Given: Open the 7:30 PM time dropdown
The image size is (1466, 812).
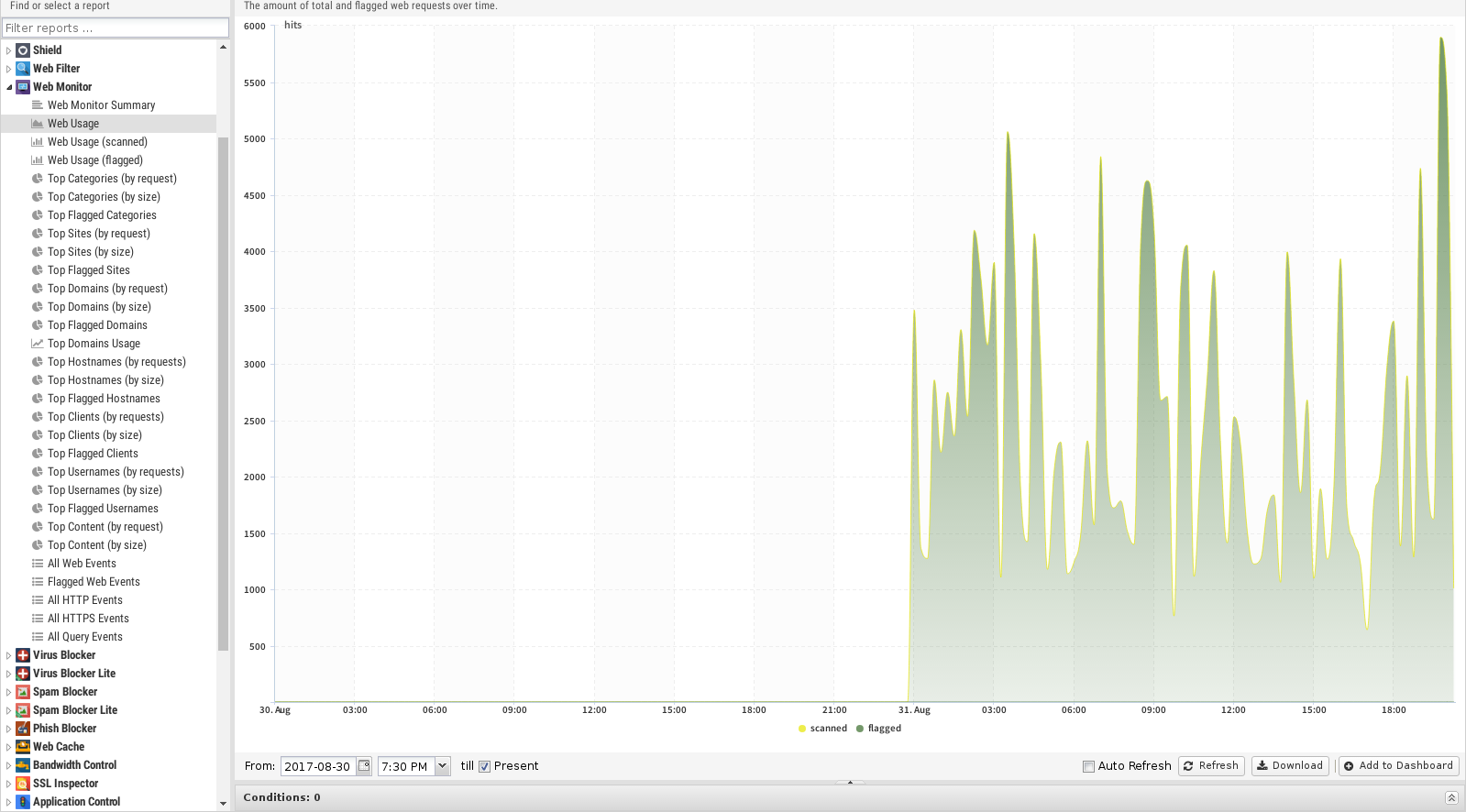Looking at the screenshot, I should click(442, 766).
